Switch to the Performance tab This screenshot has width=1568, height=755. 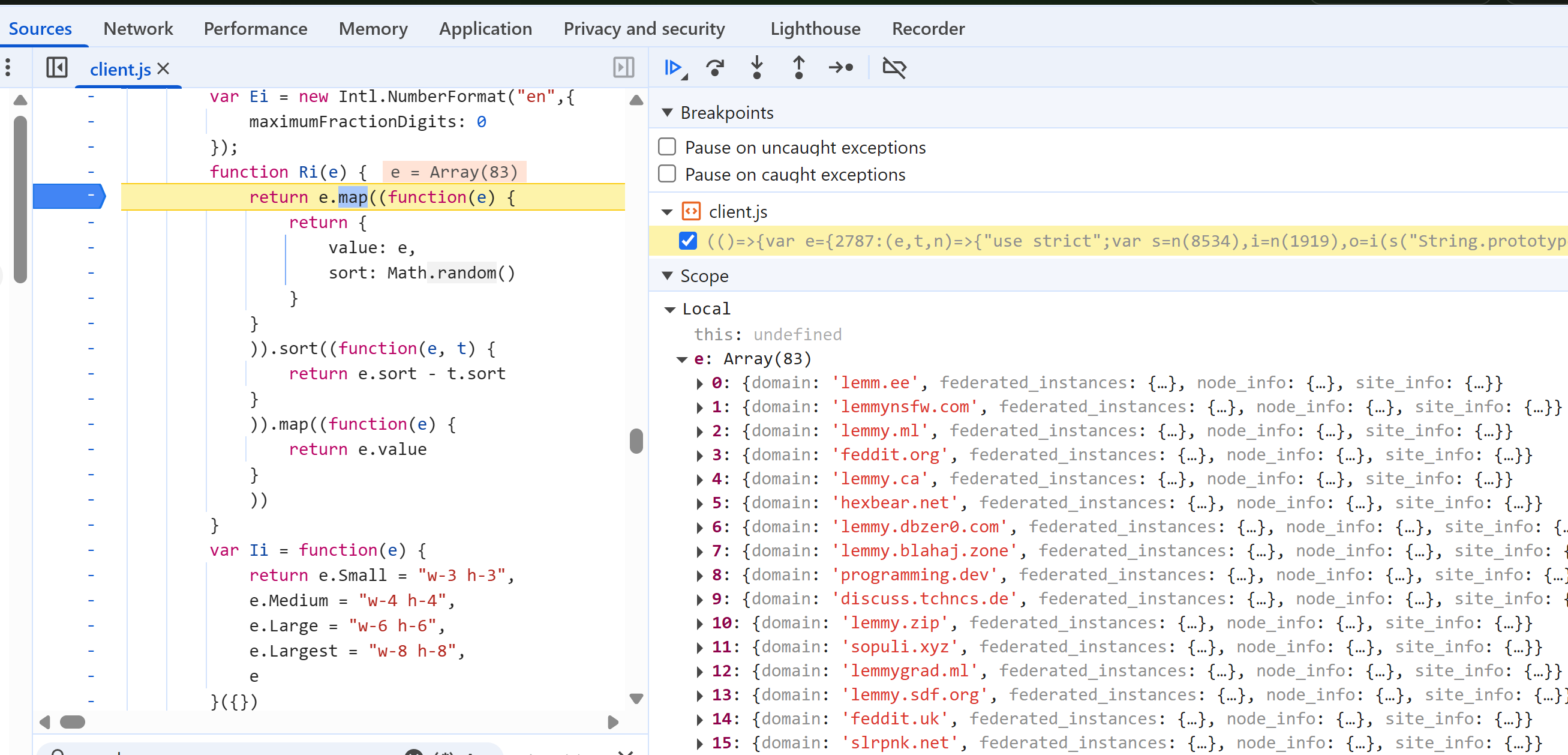point(255,28)
